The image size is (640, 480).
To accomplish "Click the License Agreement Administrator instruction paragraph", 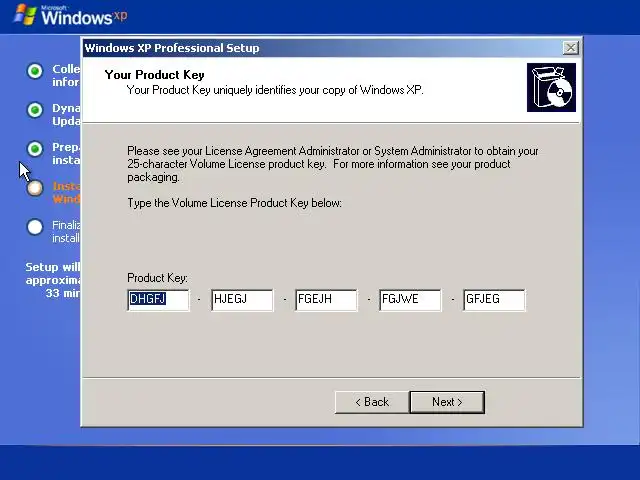I will tap(333, 164).
